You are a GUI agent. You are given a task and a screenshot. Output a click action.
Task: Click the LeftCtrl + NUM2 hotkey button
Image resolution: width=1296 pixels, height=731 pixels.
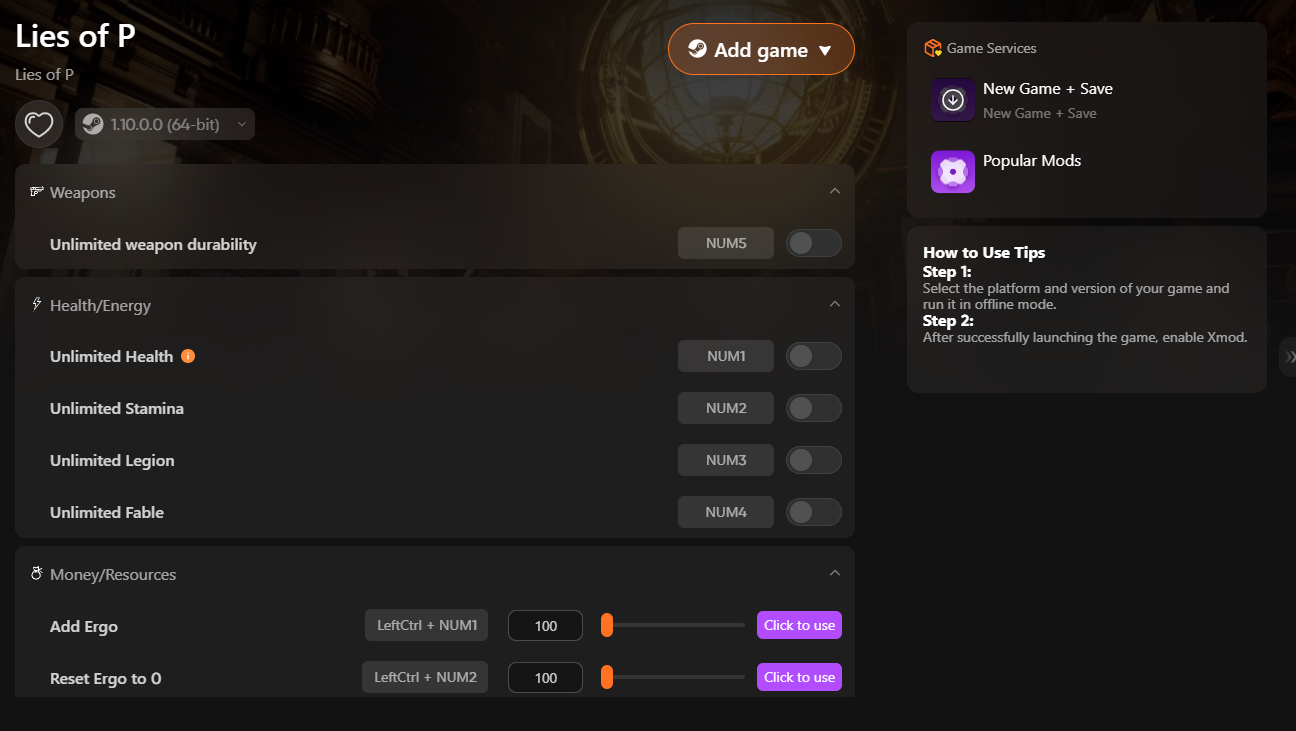point(425,677)
